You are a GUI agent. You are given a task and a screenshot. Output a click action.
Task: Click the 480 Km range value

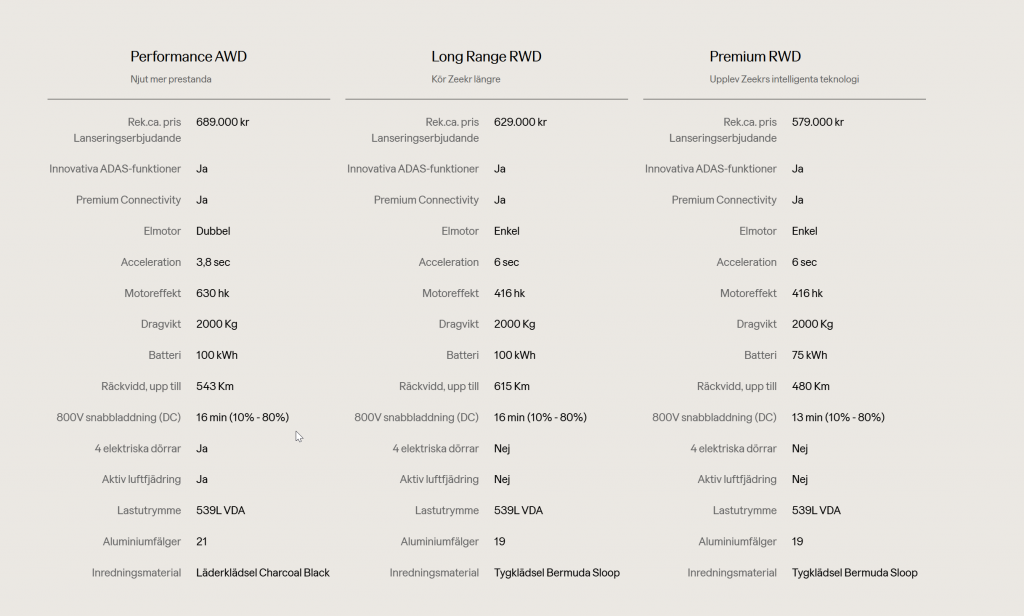pyautogui.click(x=812, y=386)
